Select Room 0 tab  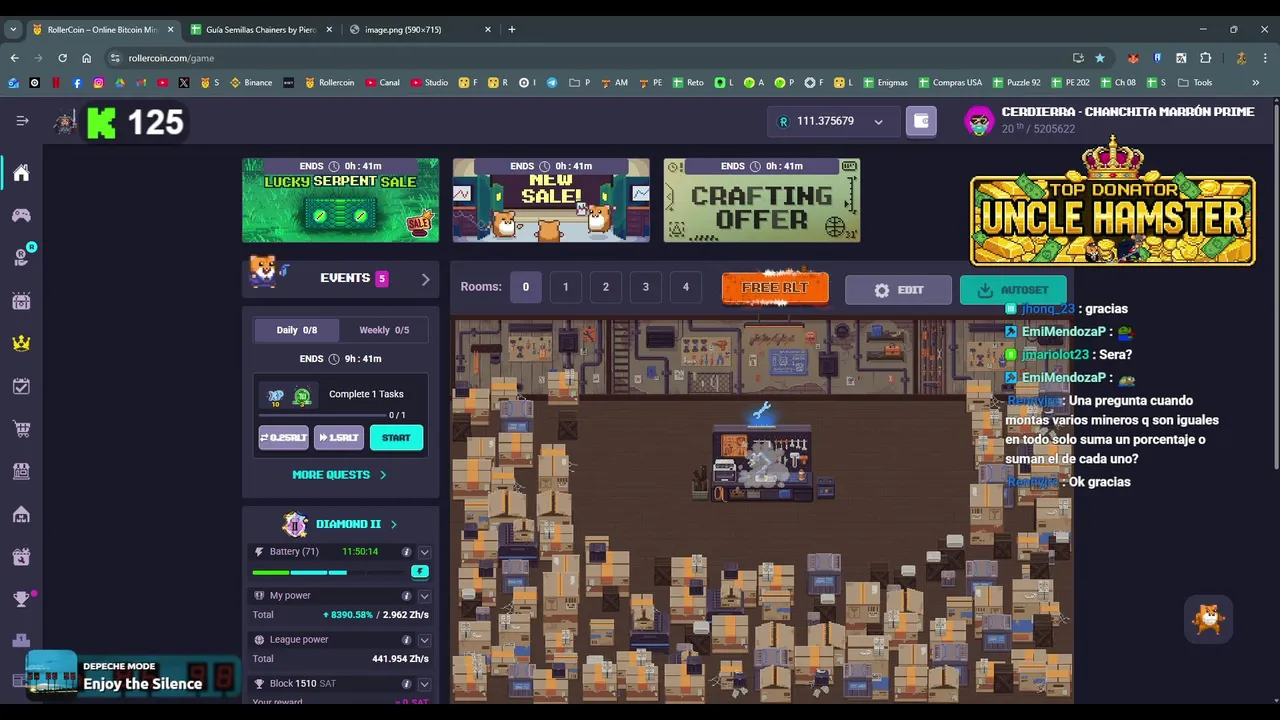click(x=526, y=287)
